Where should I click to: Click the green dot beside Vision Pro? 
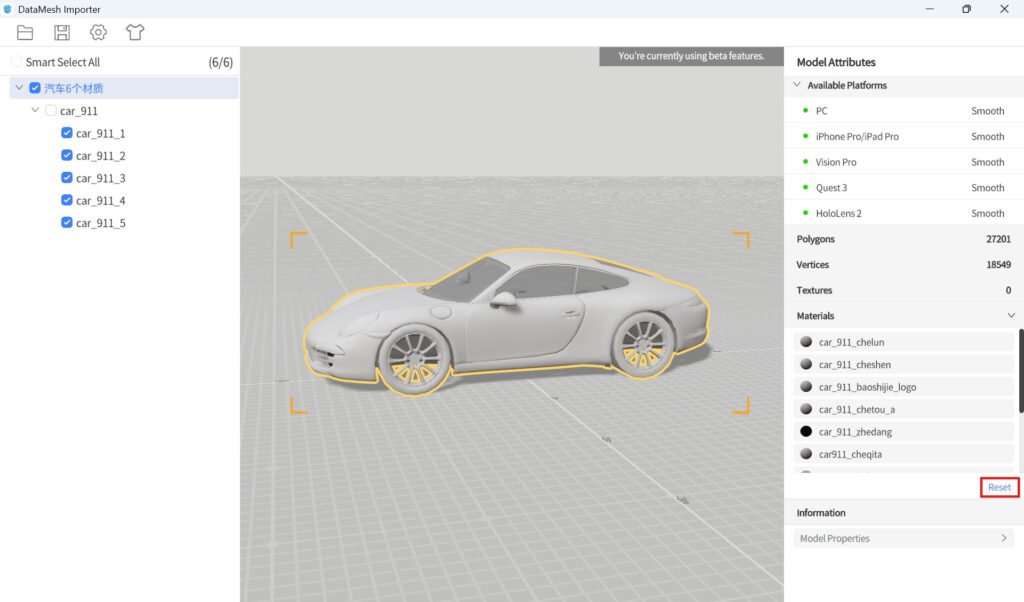point(805,162)
